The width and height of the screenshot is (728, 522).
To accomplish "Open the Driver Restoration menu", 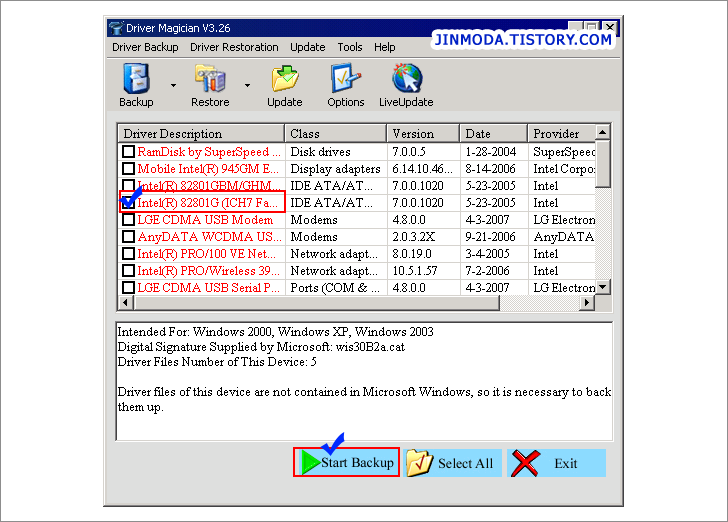I will coord(234,47).
